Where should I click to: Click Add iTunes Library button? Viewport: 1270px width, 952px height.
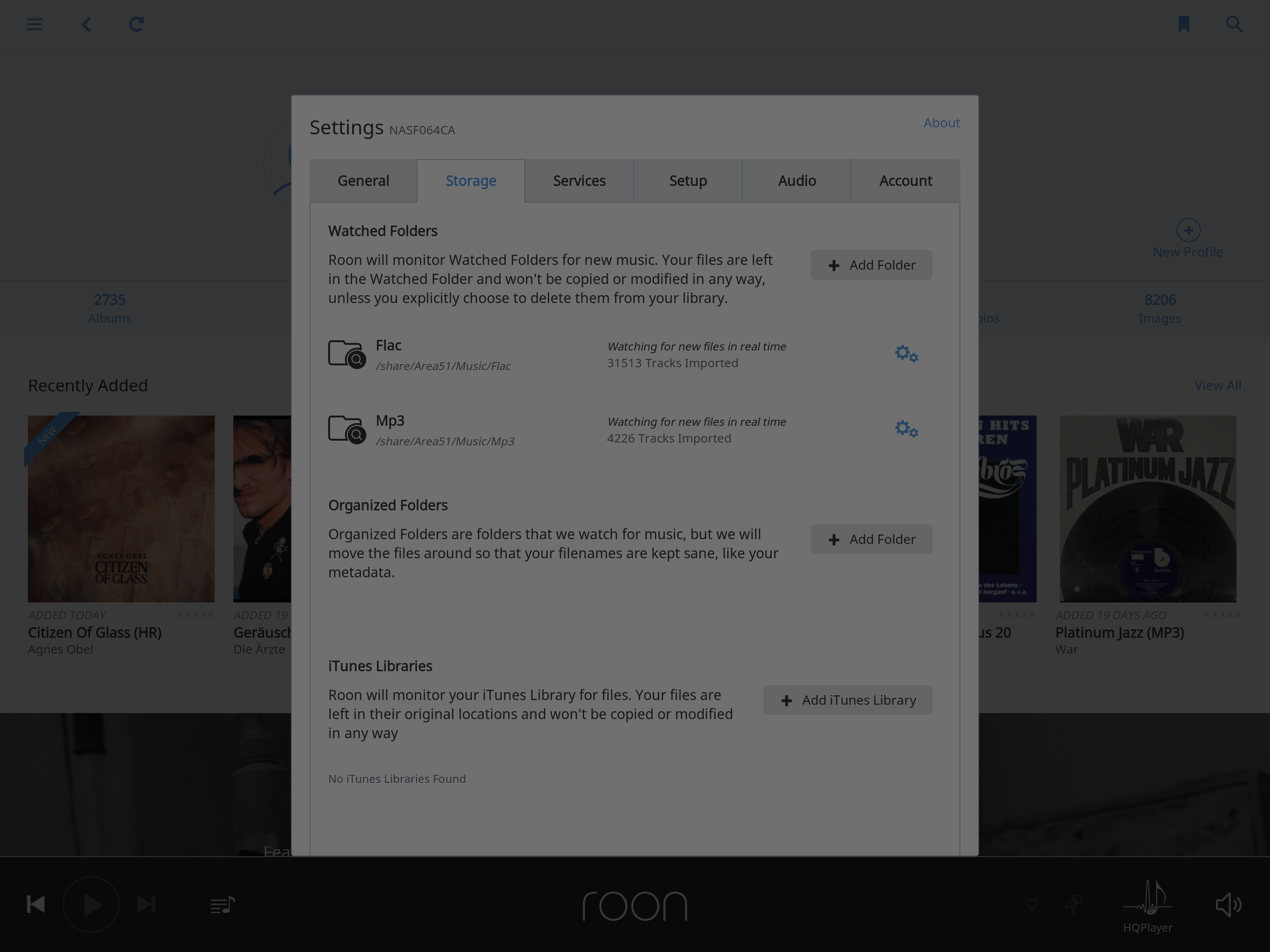pyautogui.click(x=847, y=700)
